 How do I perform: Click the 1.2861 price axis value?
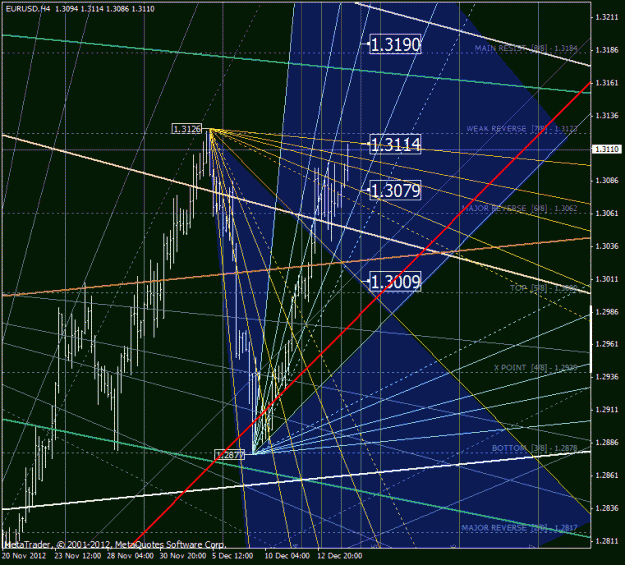(607, 475)
